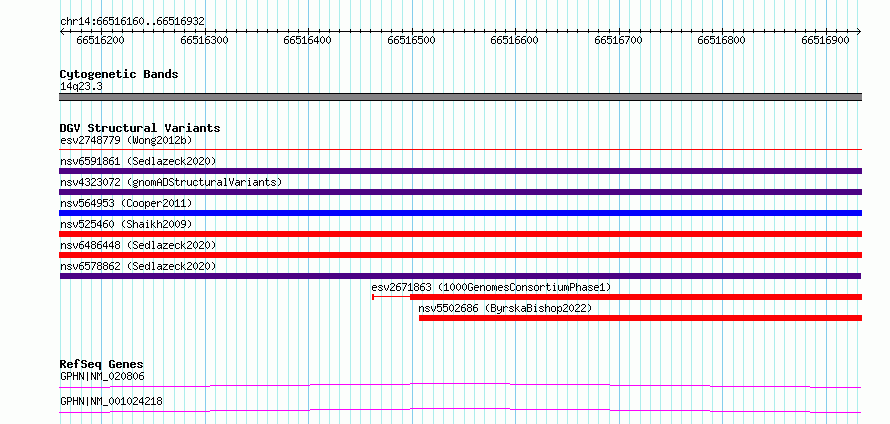Open nsv5502686 (ByrskaBishop2022) label
Viewport: 890px width, 424px height.
point(505,308)
